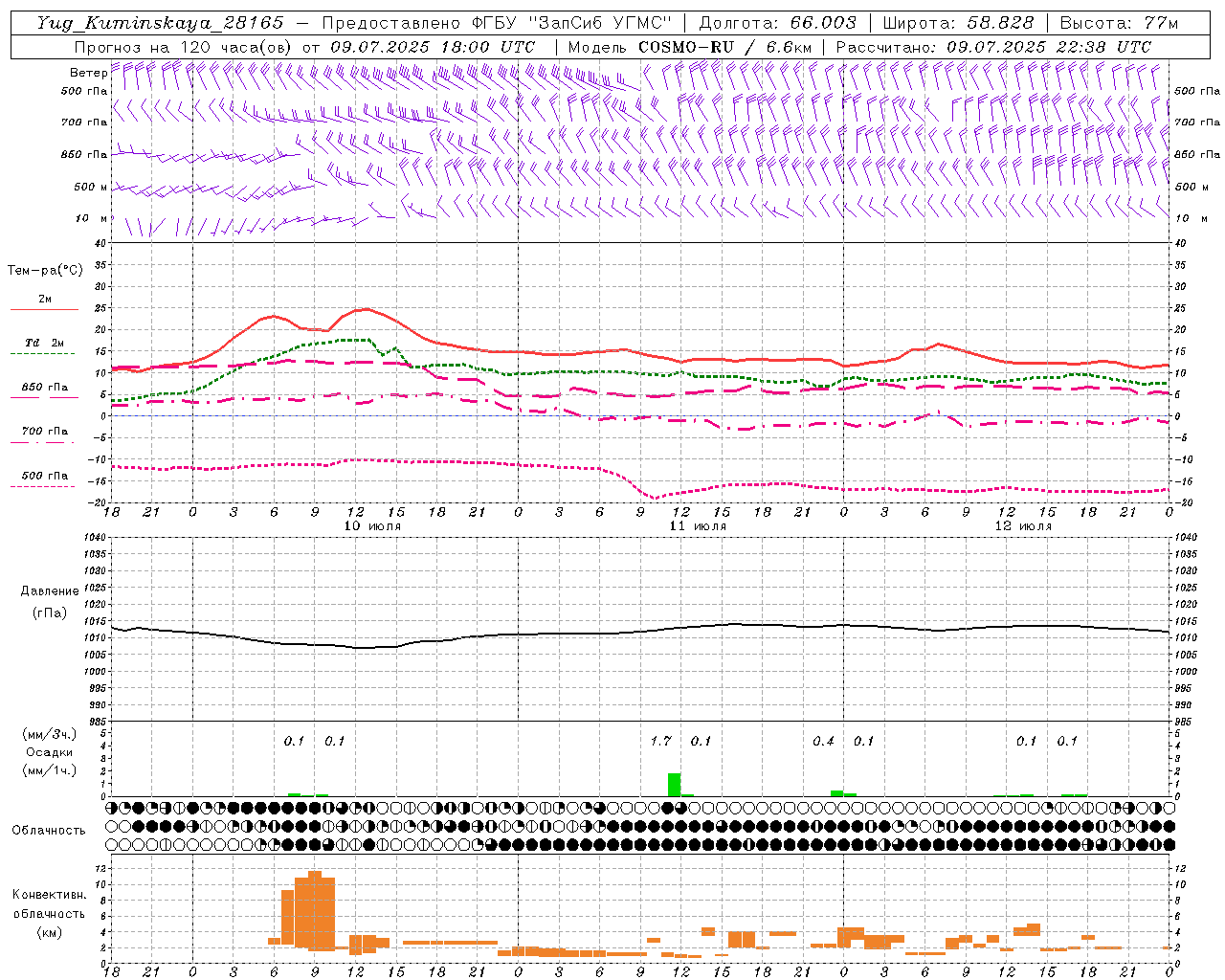Click the red 2м legend line sample

point(45,309)
